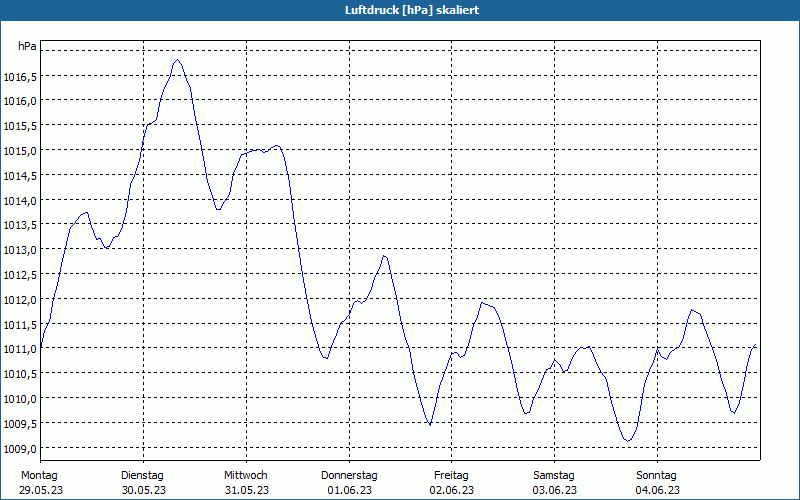
Task: Click the lowest pressure dip on Samstag
Action: tap(628, 441)
